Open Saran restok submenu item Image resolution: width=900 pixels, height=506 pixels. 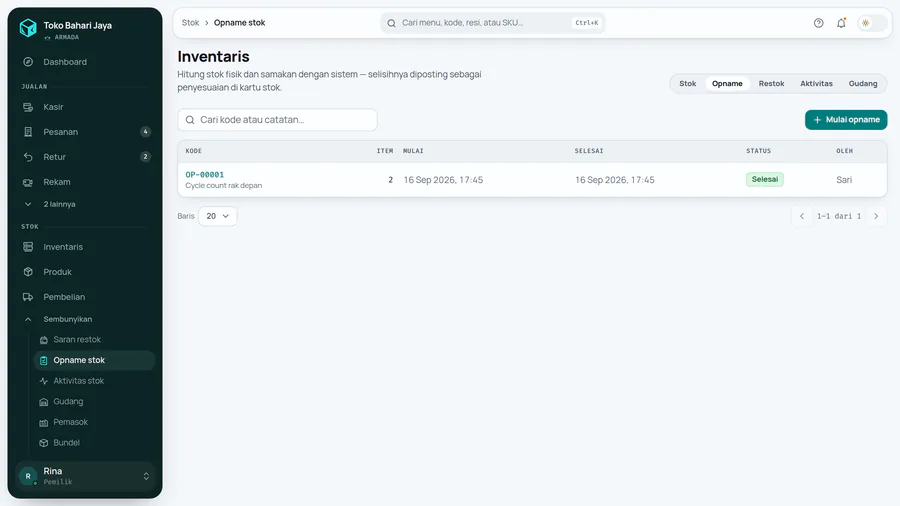pos(94,340)
